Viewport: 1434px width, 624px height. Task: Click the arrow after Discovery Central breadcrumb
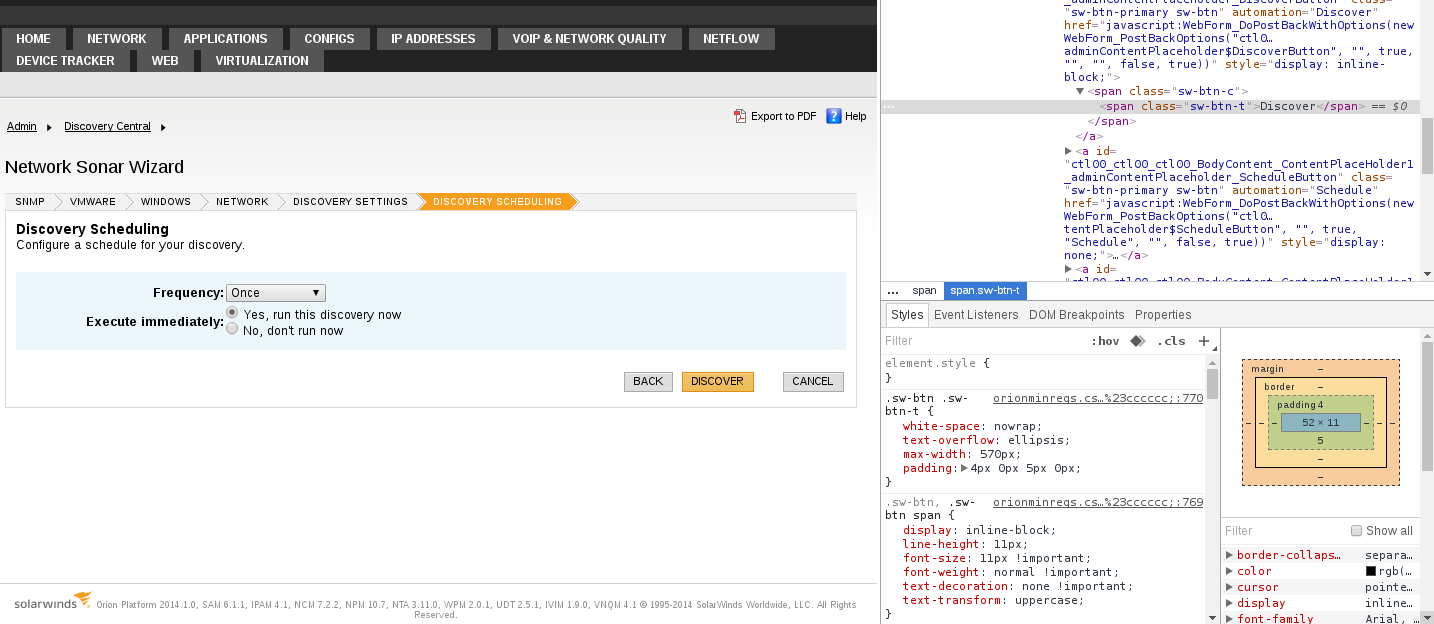[163, 127]
